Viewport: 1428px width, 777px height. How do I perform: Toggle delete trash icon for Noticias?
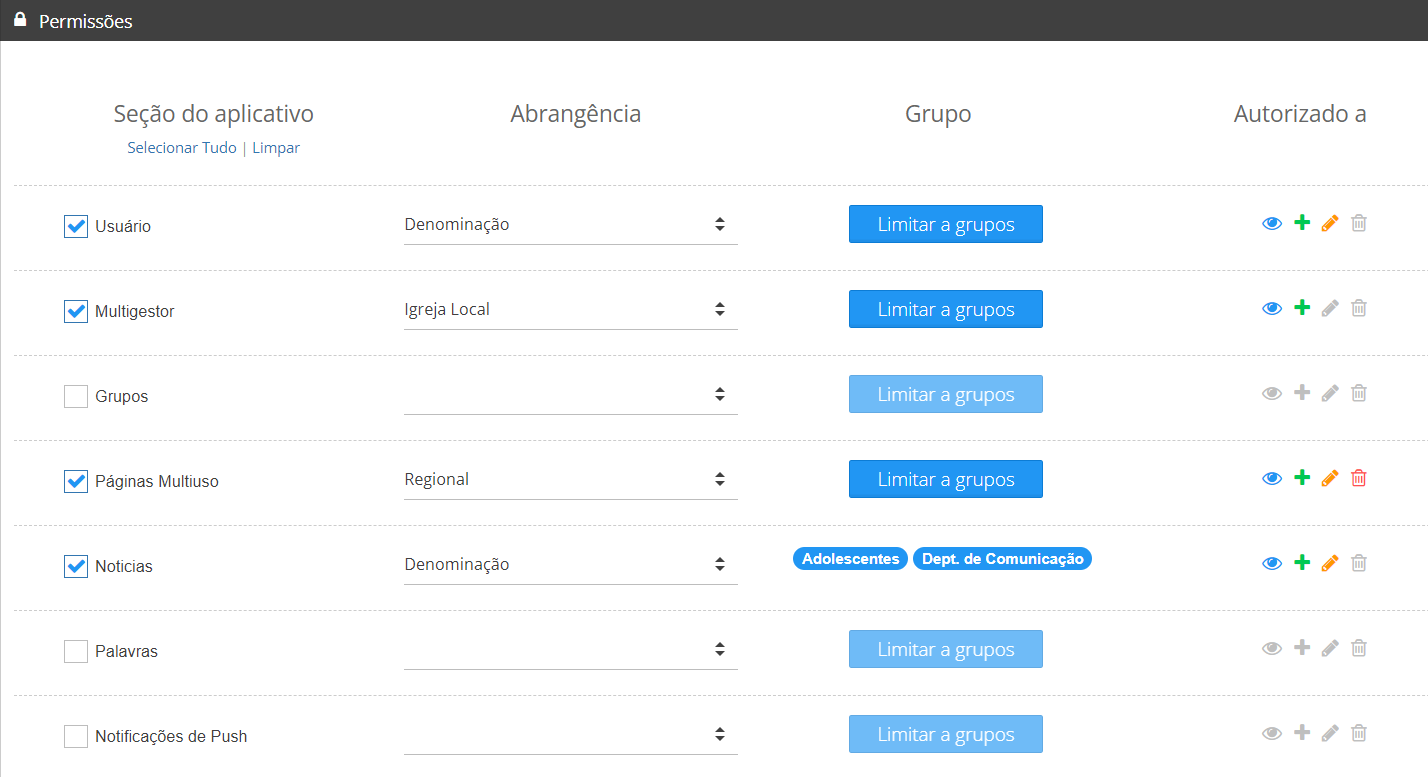tap(1358, 563)
